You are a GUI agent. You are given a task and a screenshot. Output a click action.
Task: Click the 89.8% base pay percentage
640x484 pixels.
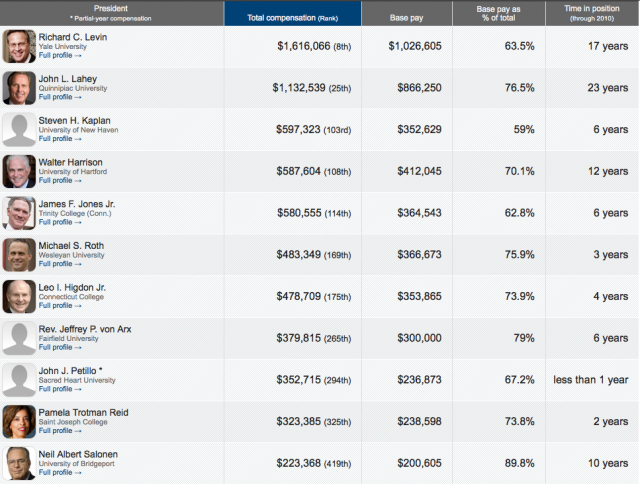pos(520,463)
